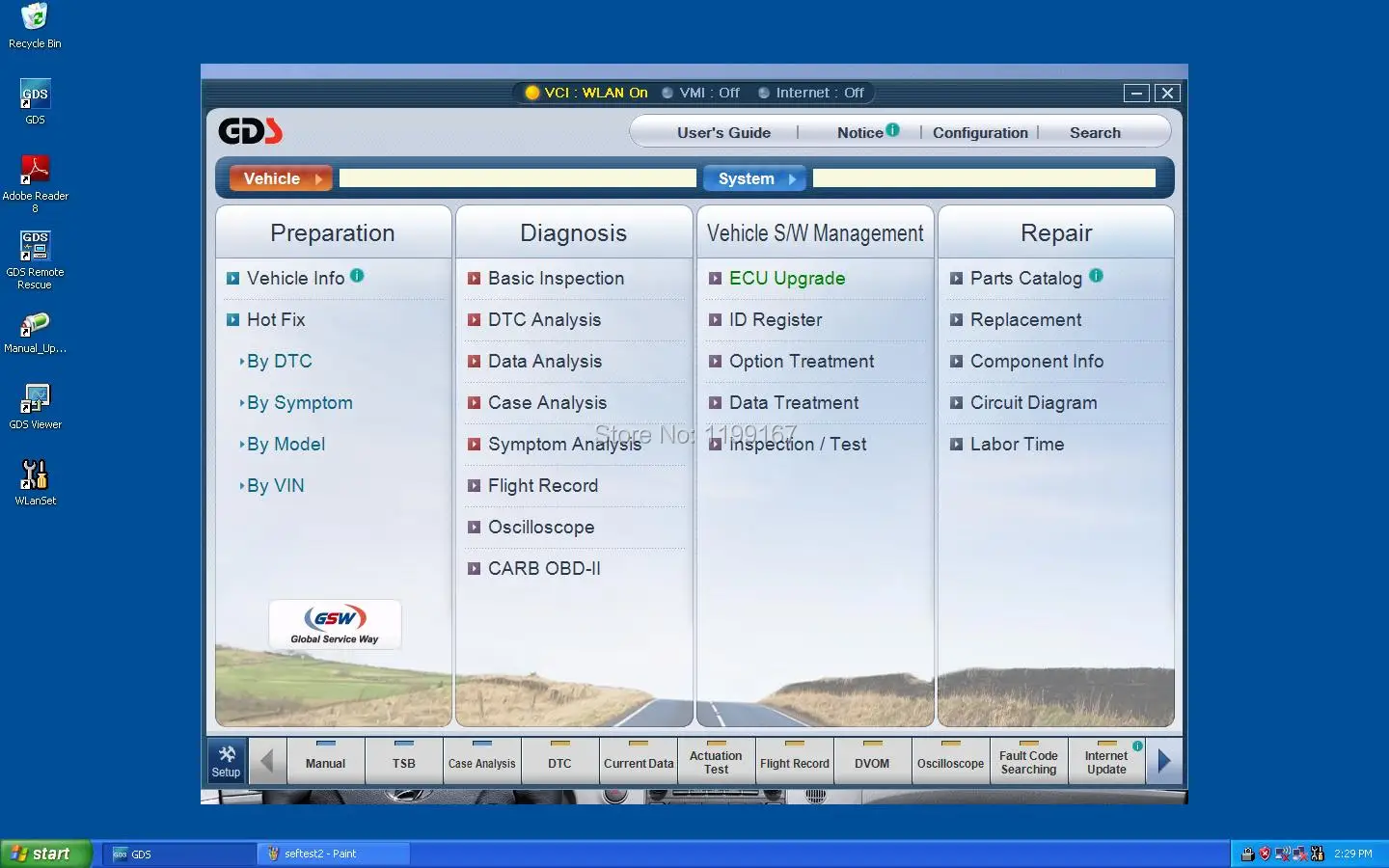Click the Global Service Way GSW logo
The height and width of the screenshot is (868, 1389).
335,624
